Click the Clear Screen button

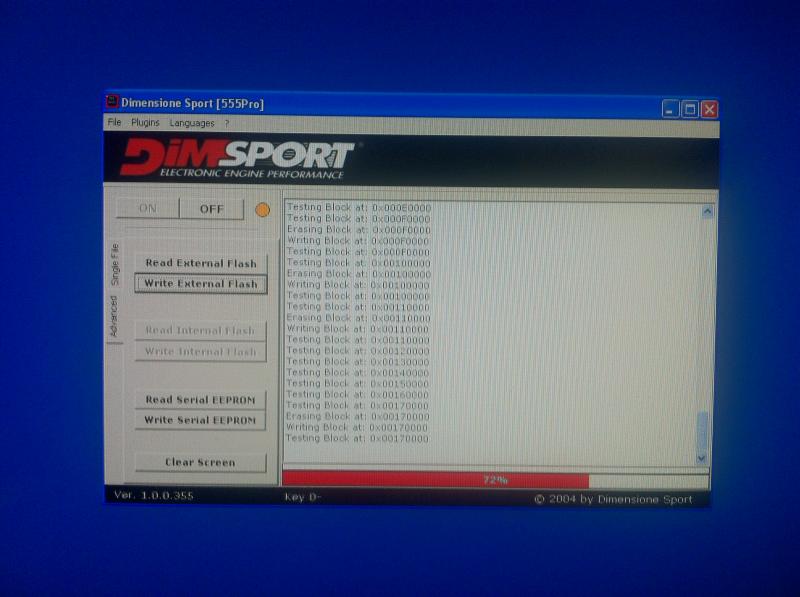pyautogui.click(x=201, y=462)
